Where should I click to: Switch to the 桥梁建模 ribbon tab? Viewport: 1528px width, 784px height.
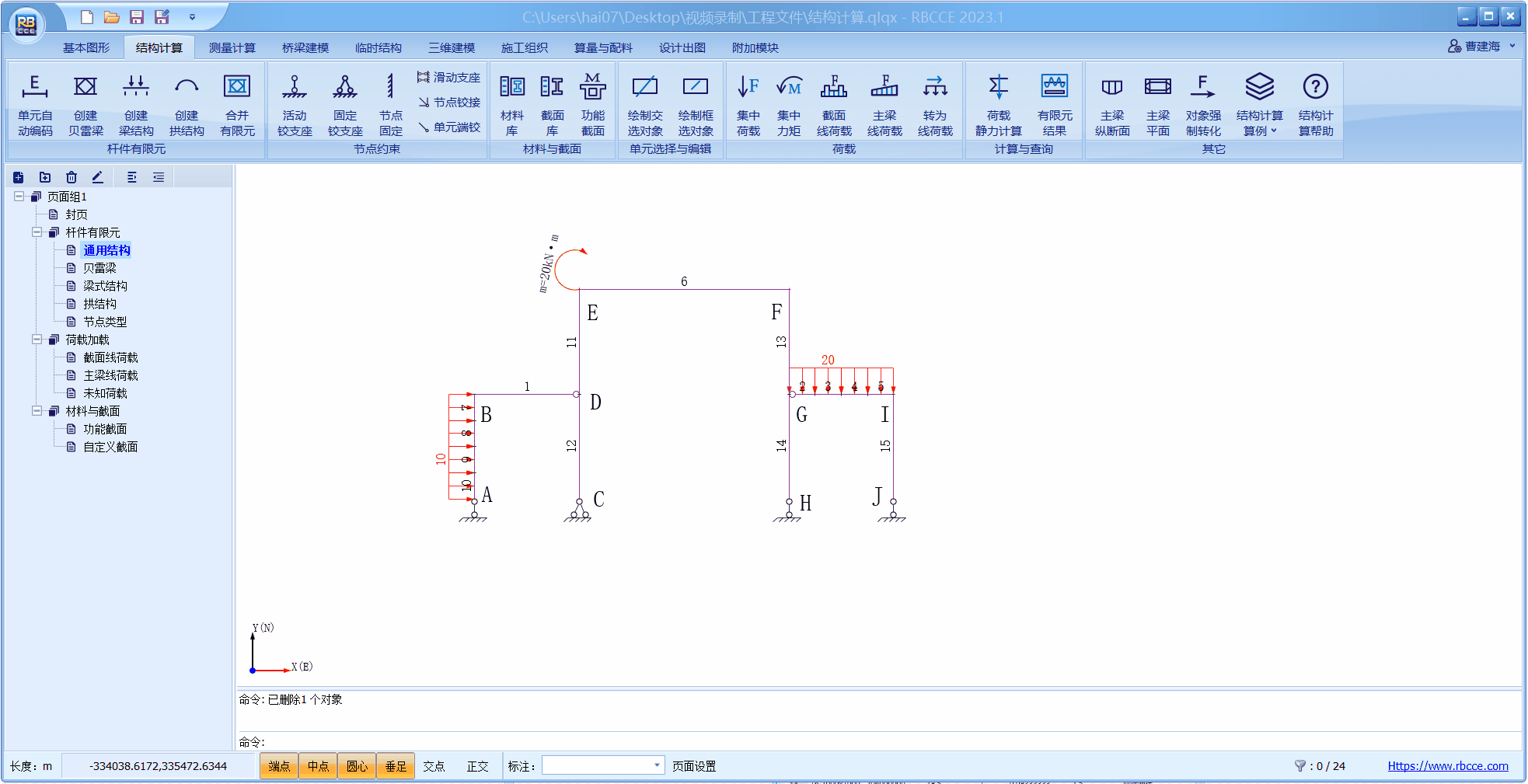click(305, 47)
